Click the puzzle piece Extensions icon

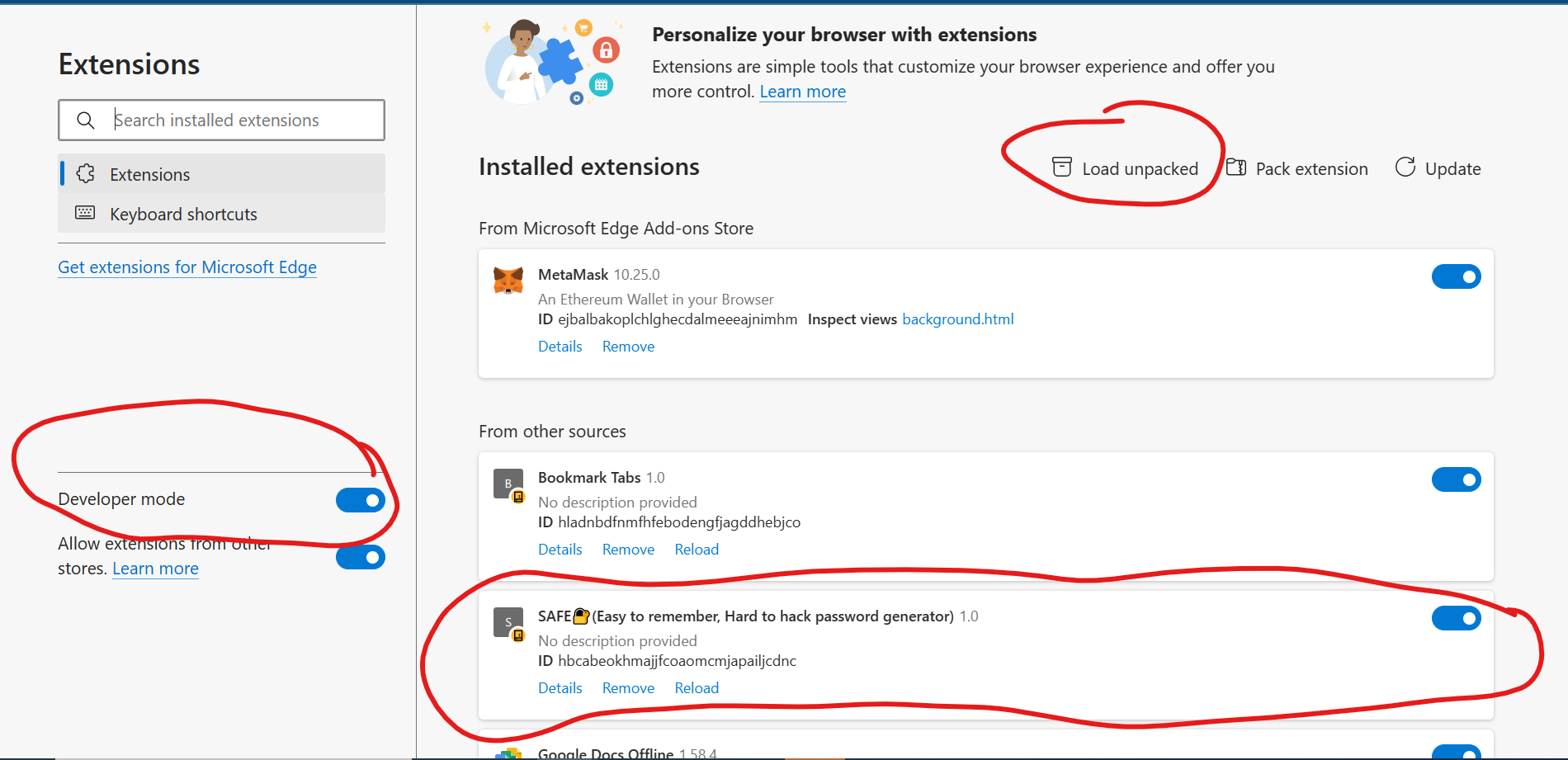[85, 174]
